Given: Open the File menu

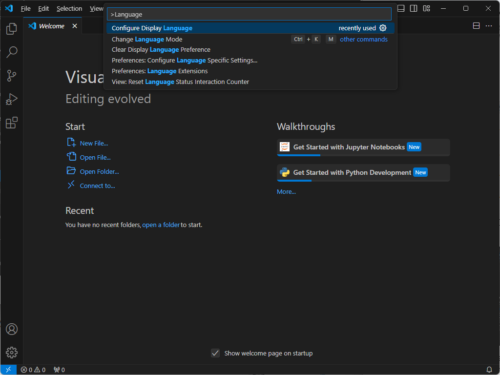Looking at the screenshot, I should (26, 9).
